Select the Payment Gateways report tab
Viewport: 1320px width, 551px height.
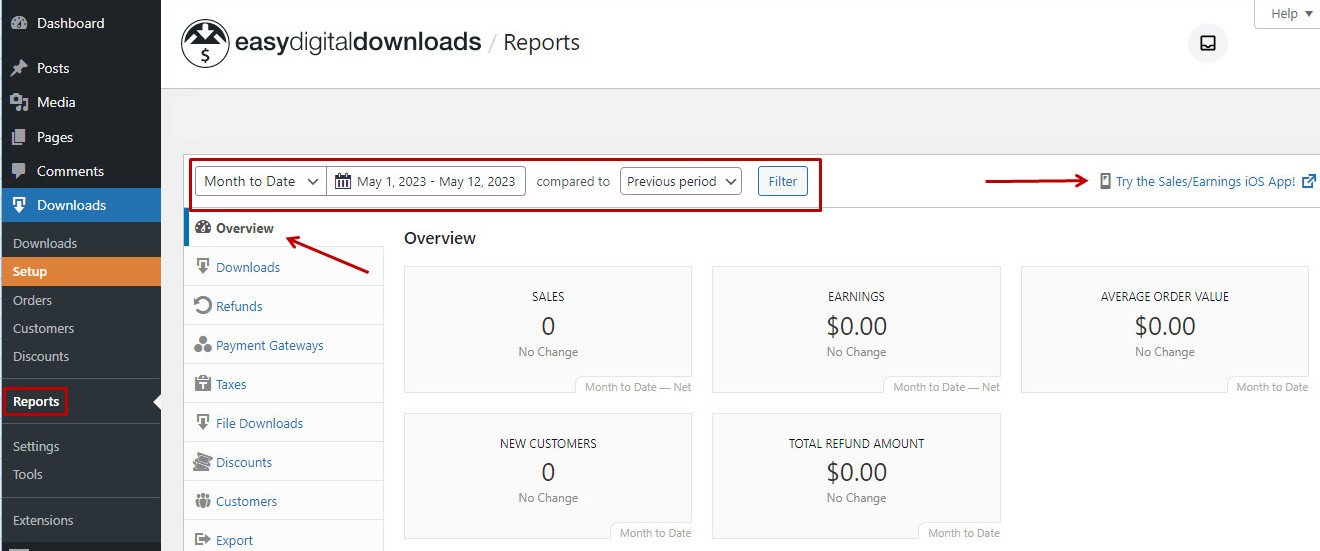pyautogui.click(x=284, y=345)
